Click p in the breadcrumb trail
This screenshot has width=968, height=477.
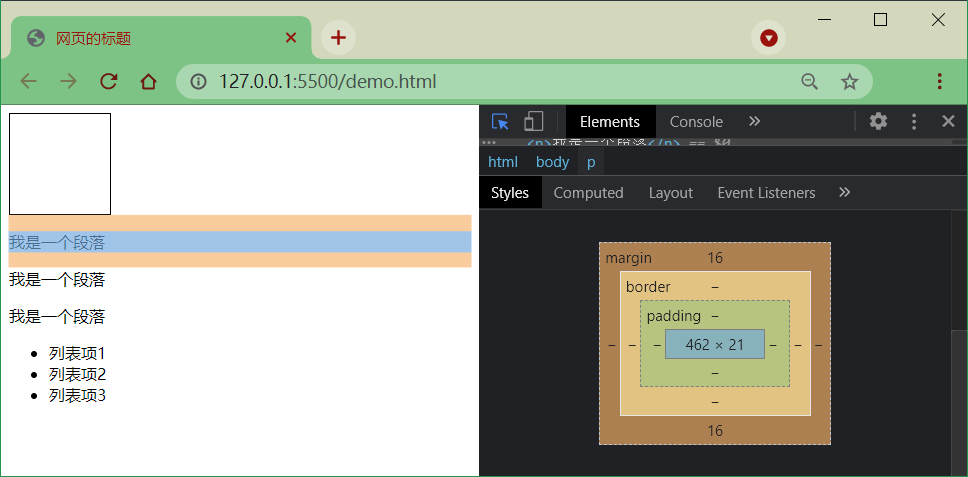(591, 162)
